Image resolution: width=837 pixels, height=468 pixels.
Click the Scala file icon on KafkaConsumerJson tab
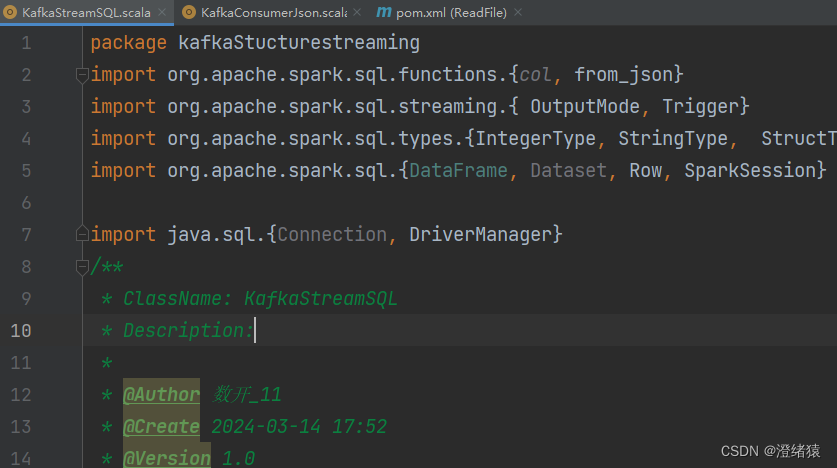(189, 12)
